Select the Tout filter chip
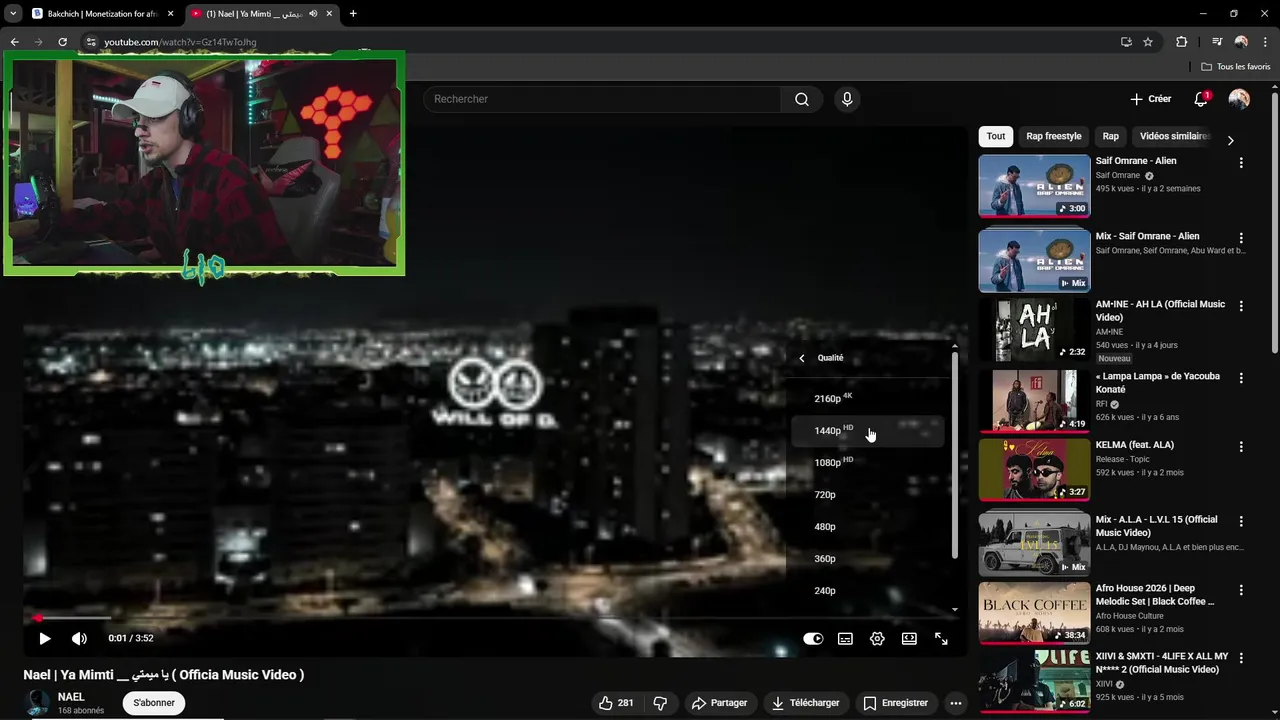The width and height of the screenshot is (1280, 720). pos(996,136)
